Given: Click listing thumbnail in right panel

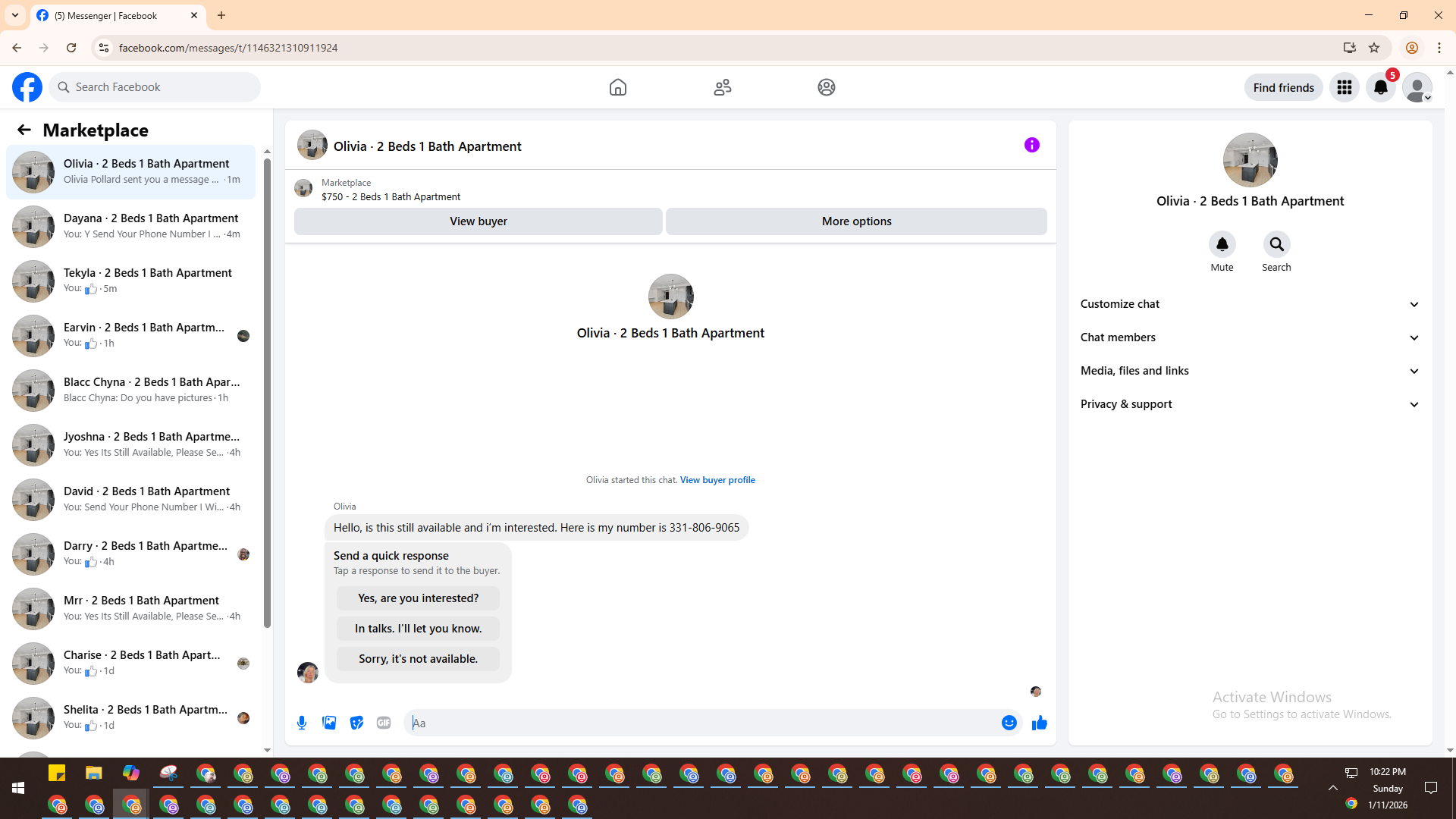Looking at the screenshot, I should [1250, 160].
